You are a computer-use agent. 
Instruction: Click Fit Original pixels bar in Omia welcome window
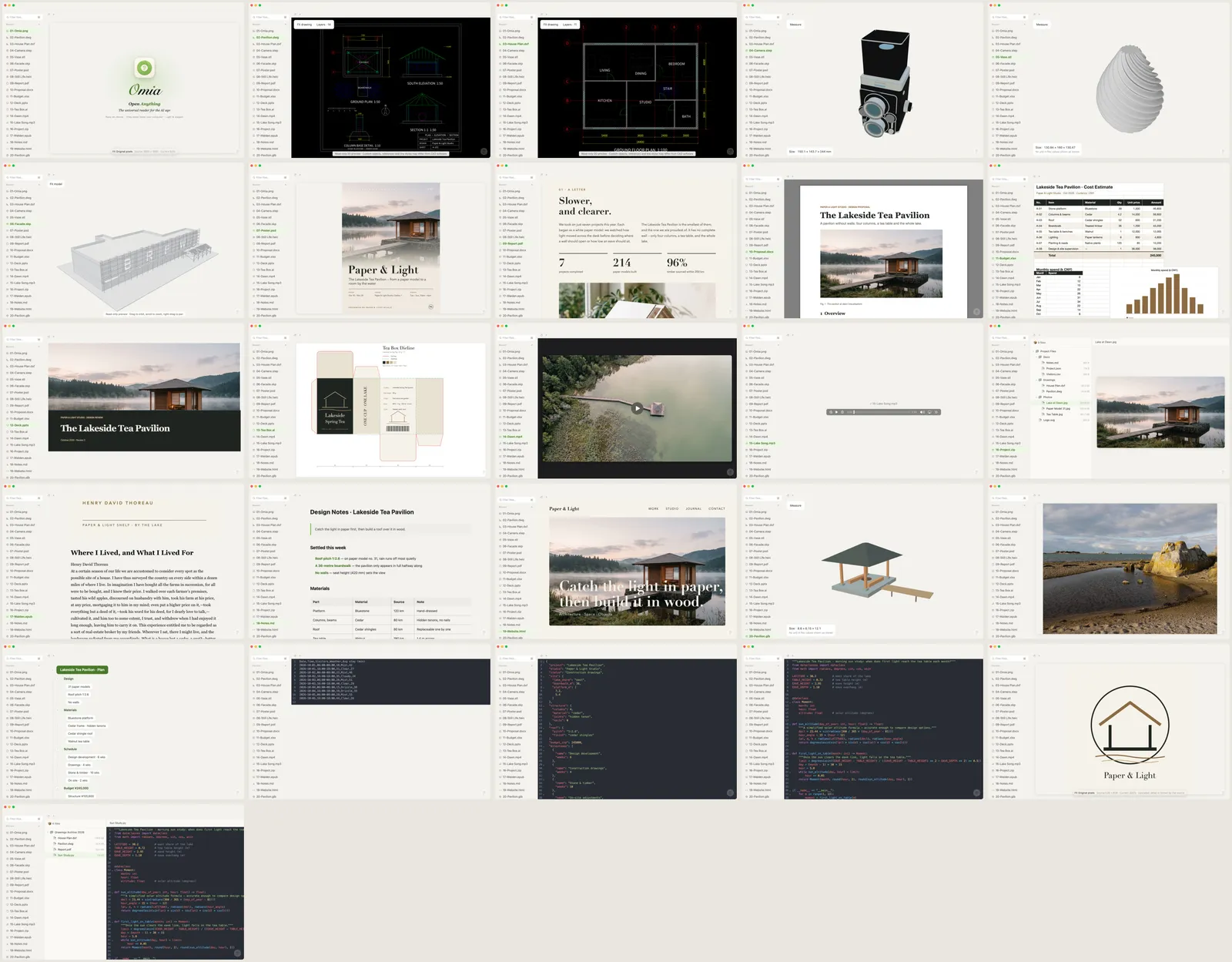144,152
